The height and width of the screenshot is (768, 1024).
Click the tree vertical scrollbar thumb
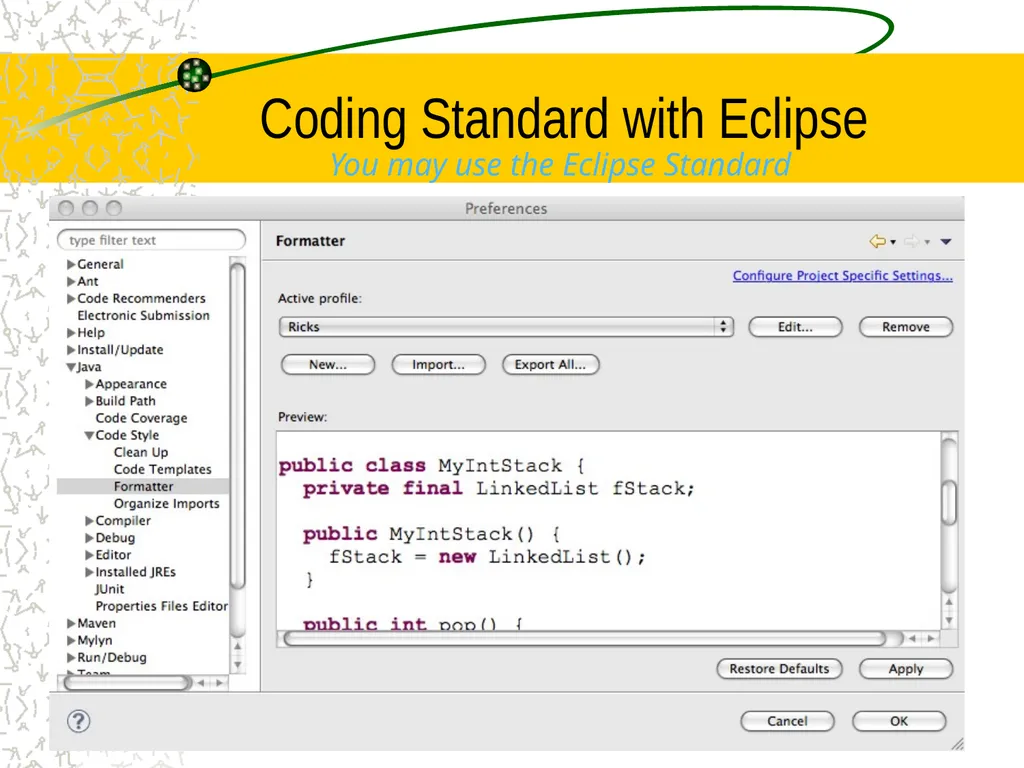[x=238, y=425]
